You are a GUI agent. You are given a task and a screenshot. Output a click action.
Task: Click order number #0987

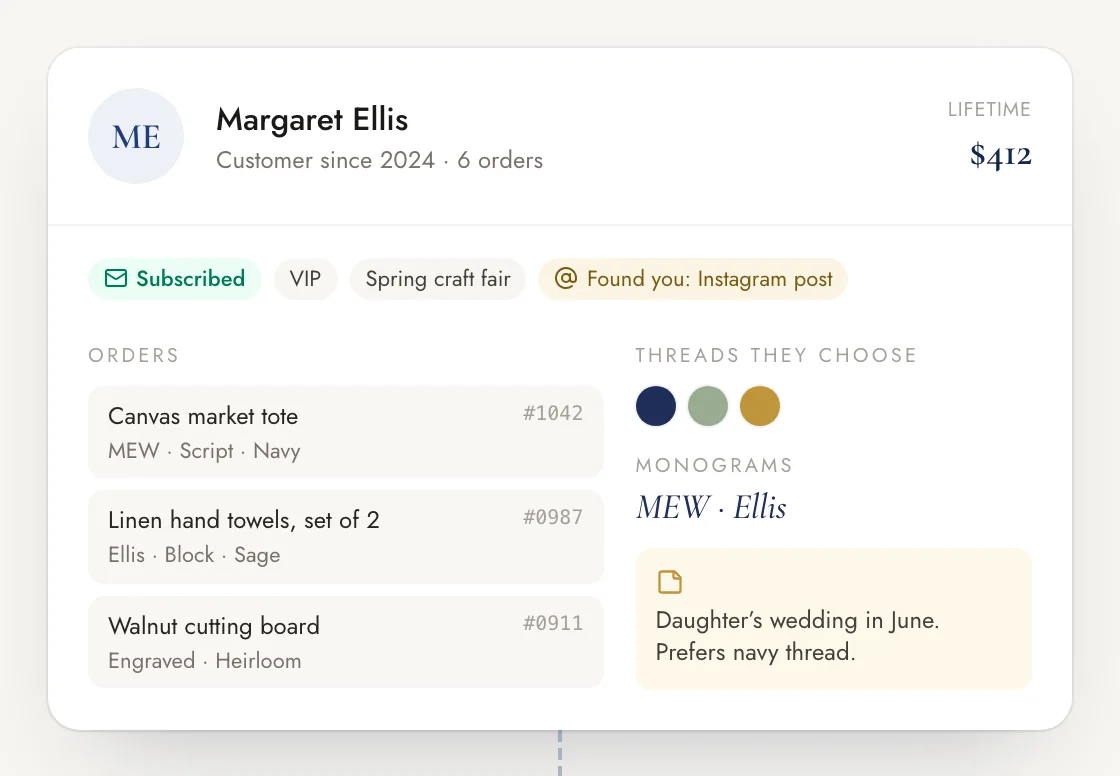pyautogui.click(x=553, y=517)
